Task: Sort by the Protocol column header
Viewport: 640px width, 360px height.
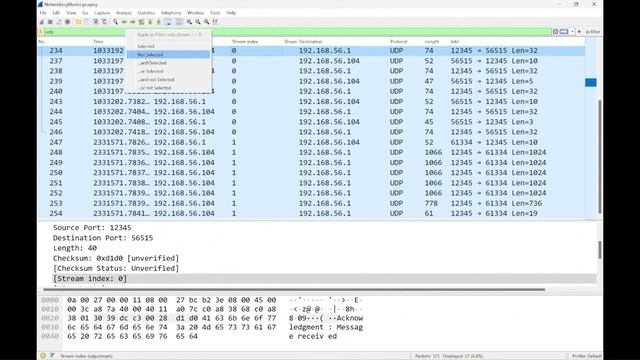Action: pos(398,42)
